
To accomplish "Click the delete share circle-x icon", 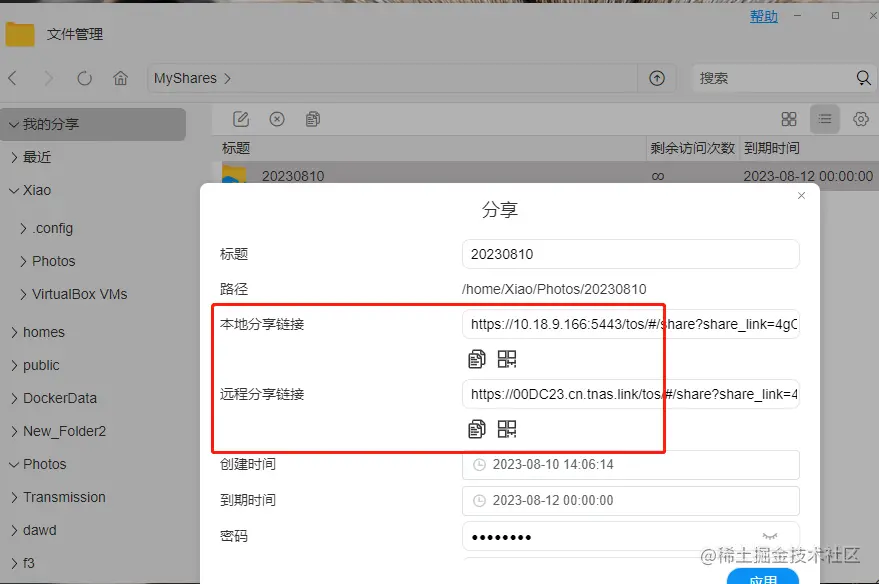I will point(277,119).
